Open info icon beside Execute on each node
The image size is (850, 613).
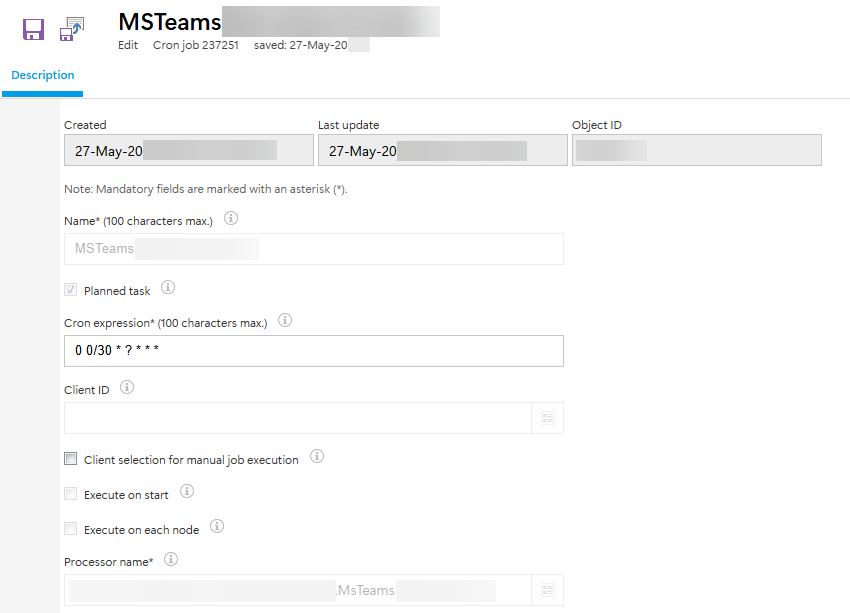[217, 526]
